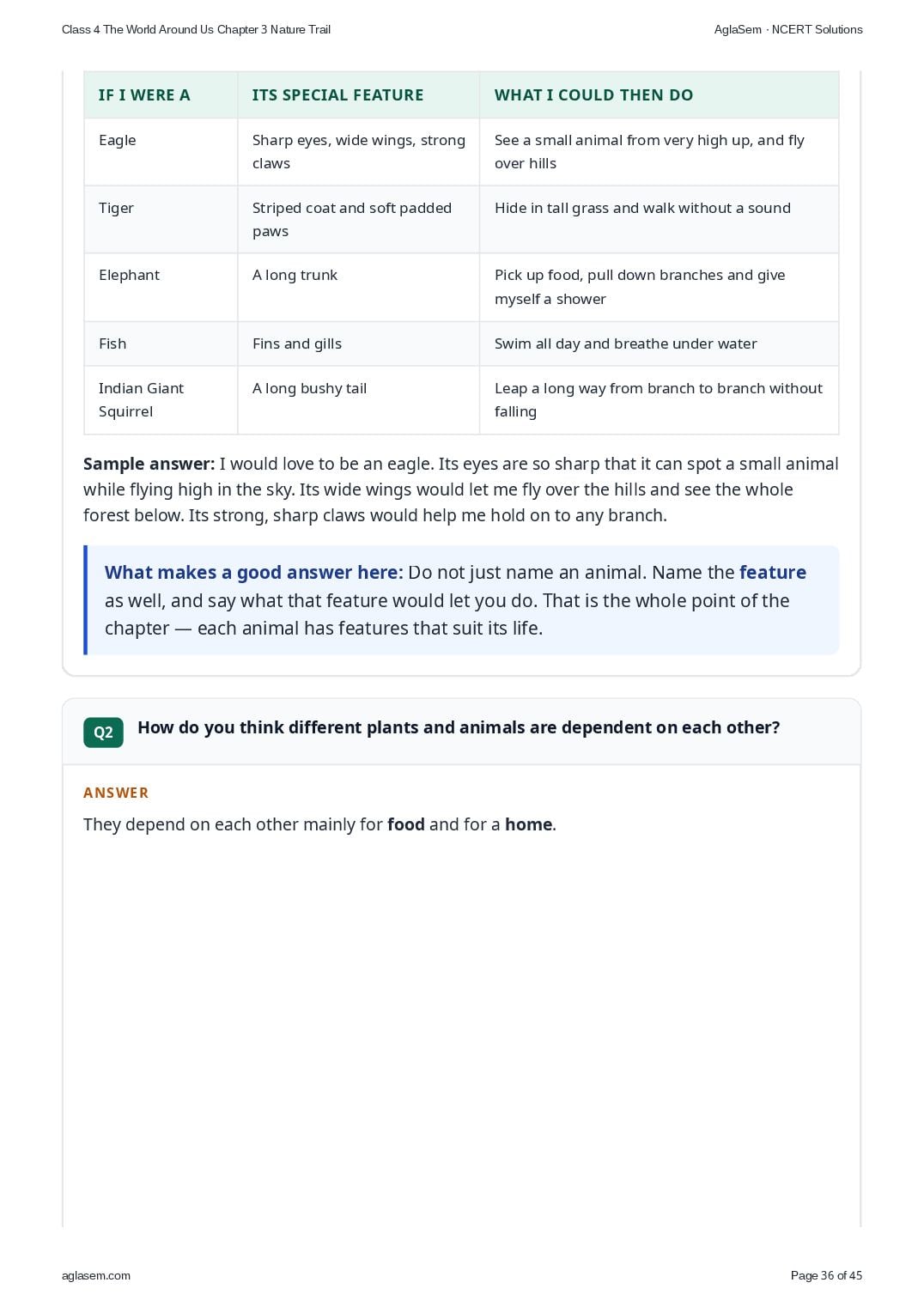Viewport: 924px width, 1307px height.
Task: Click the 'Sample answer:' bold label
Action: 149,464
